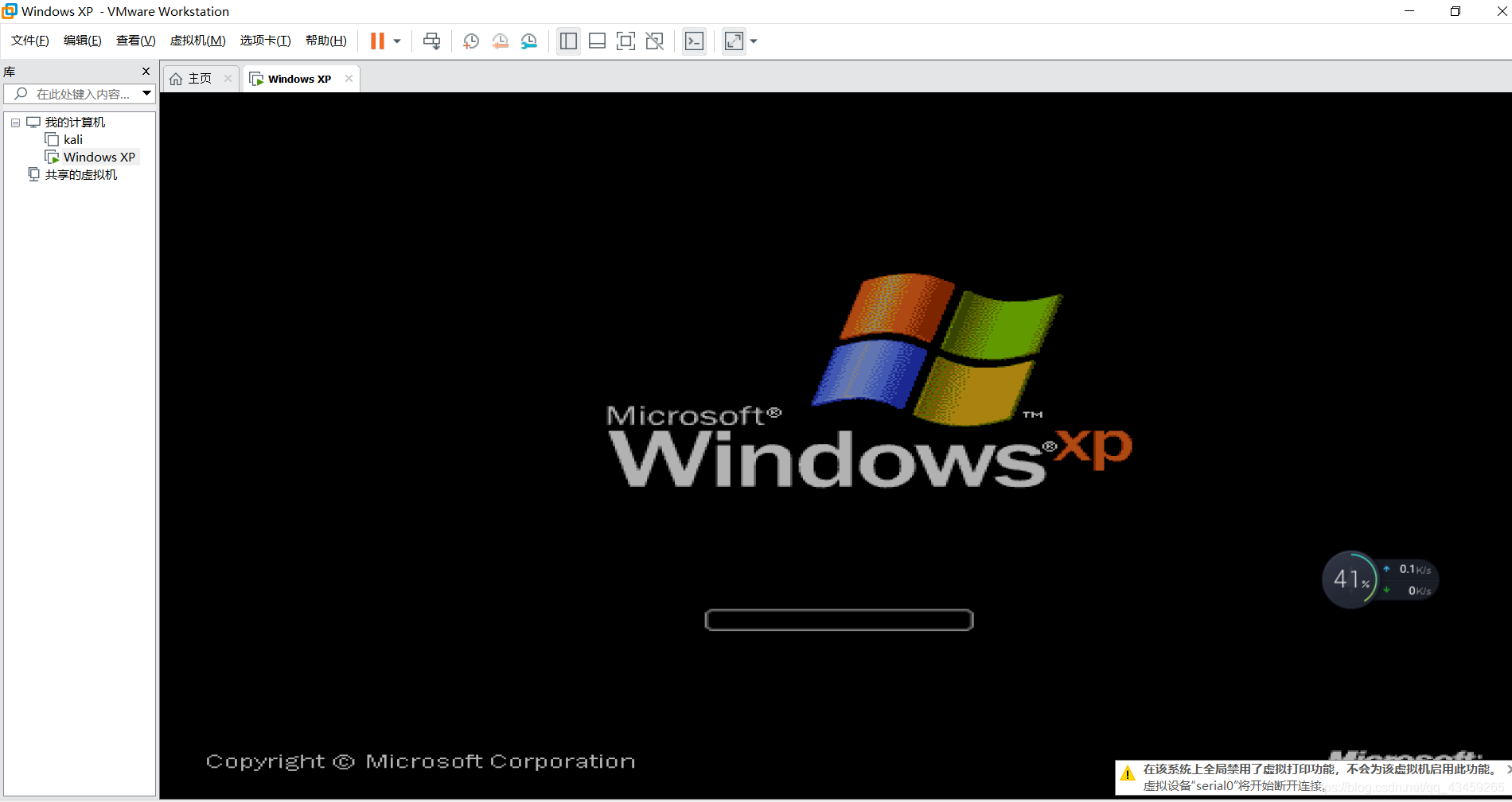Revert to the previous snapshot
The image size is (1512, 802).
point(500,41)
